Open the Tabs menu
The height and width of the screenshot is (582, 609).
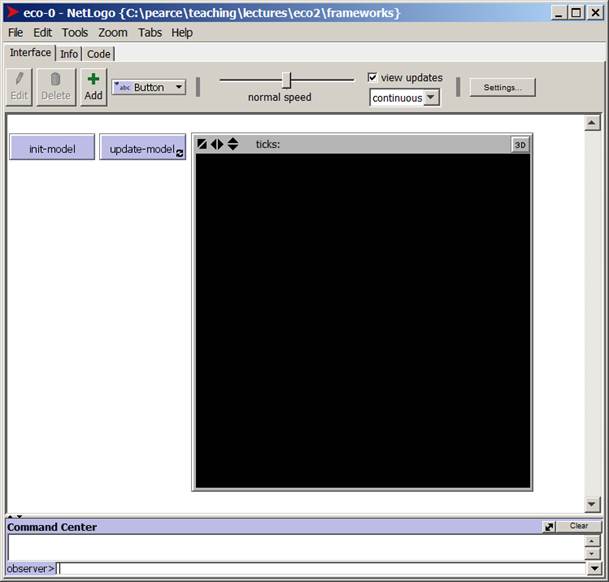pos(150,33)
